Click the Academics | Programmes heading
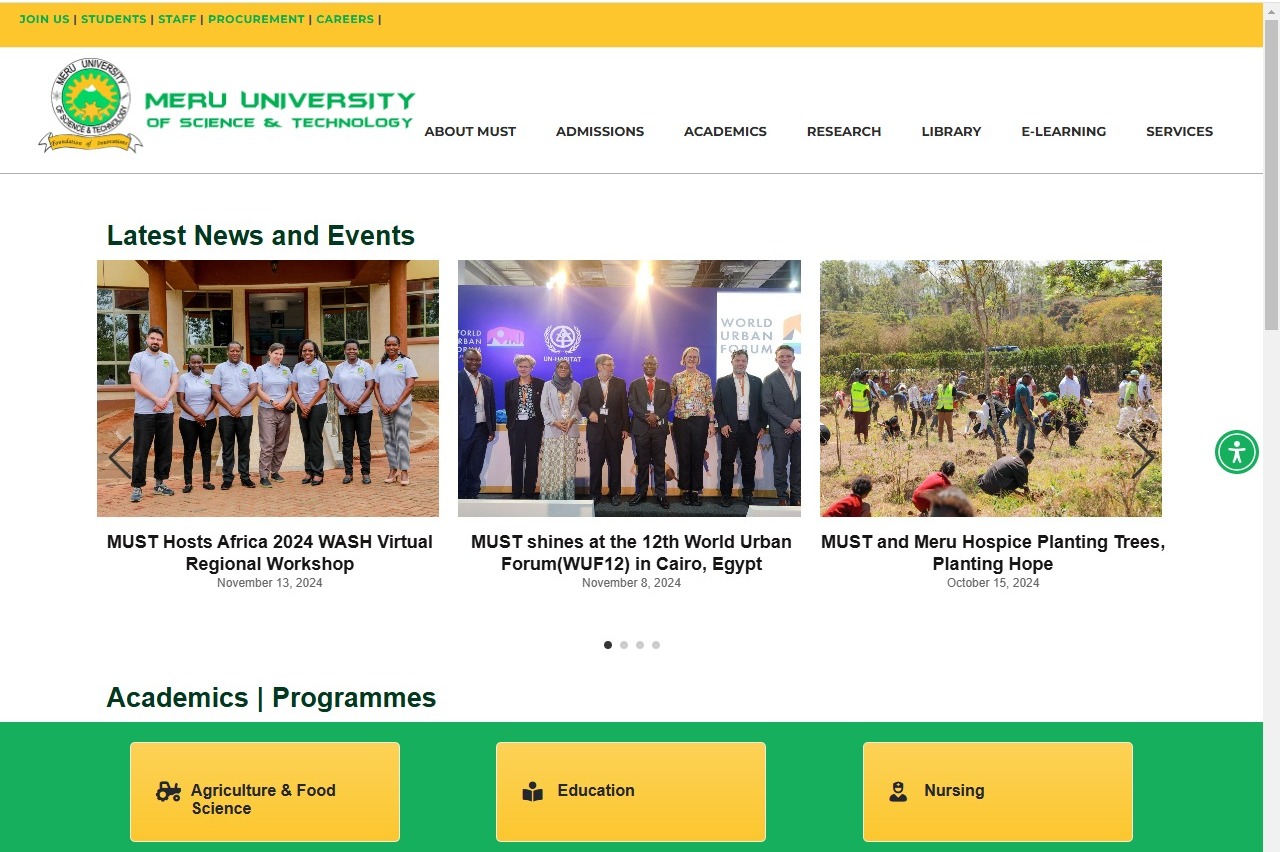This screenshot has width=1280, height=852. pyautogui.click(x=272, y=698)
